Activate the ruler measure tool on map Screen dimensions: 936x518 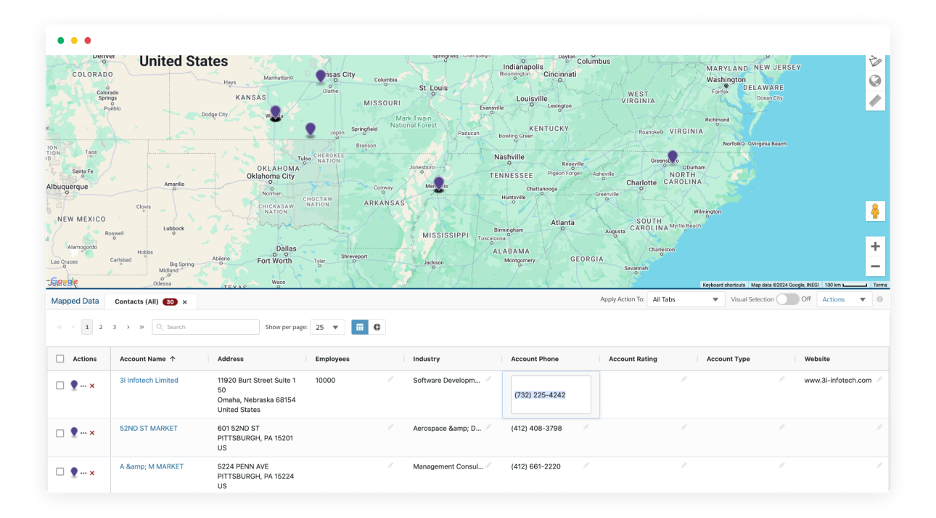click(875, 101)
